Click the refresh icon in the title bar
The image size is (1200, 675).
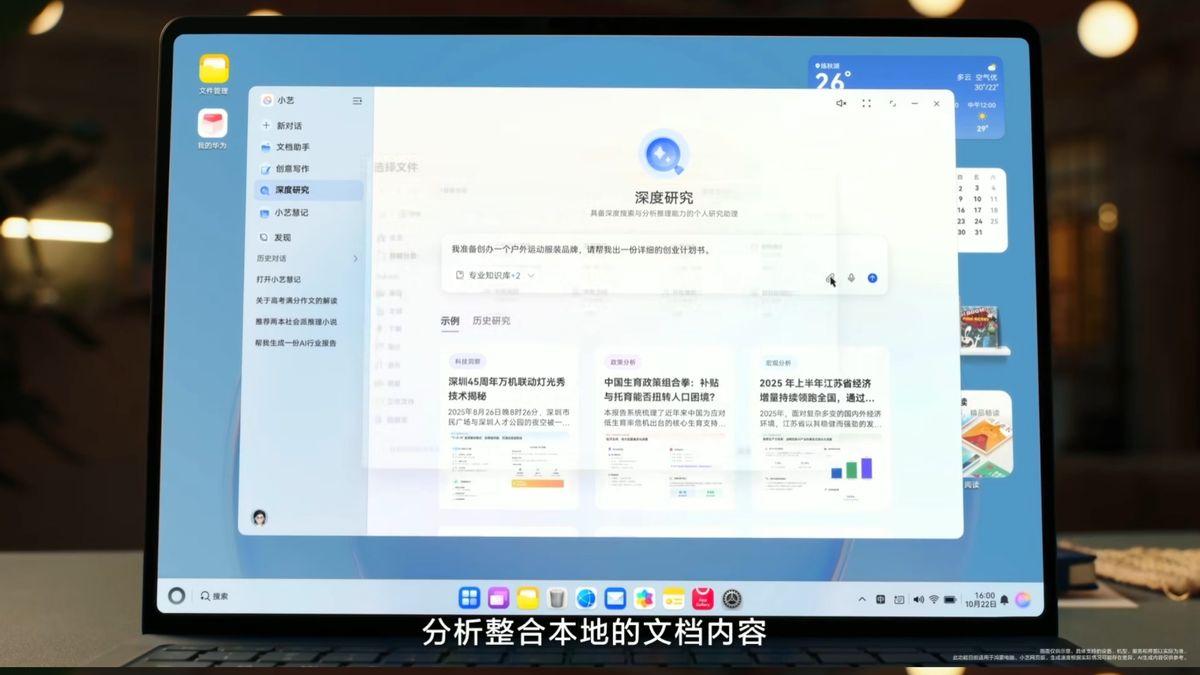[891, 103]
